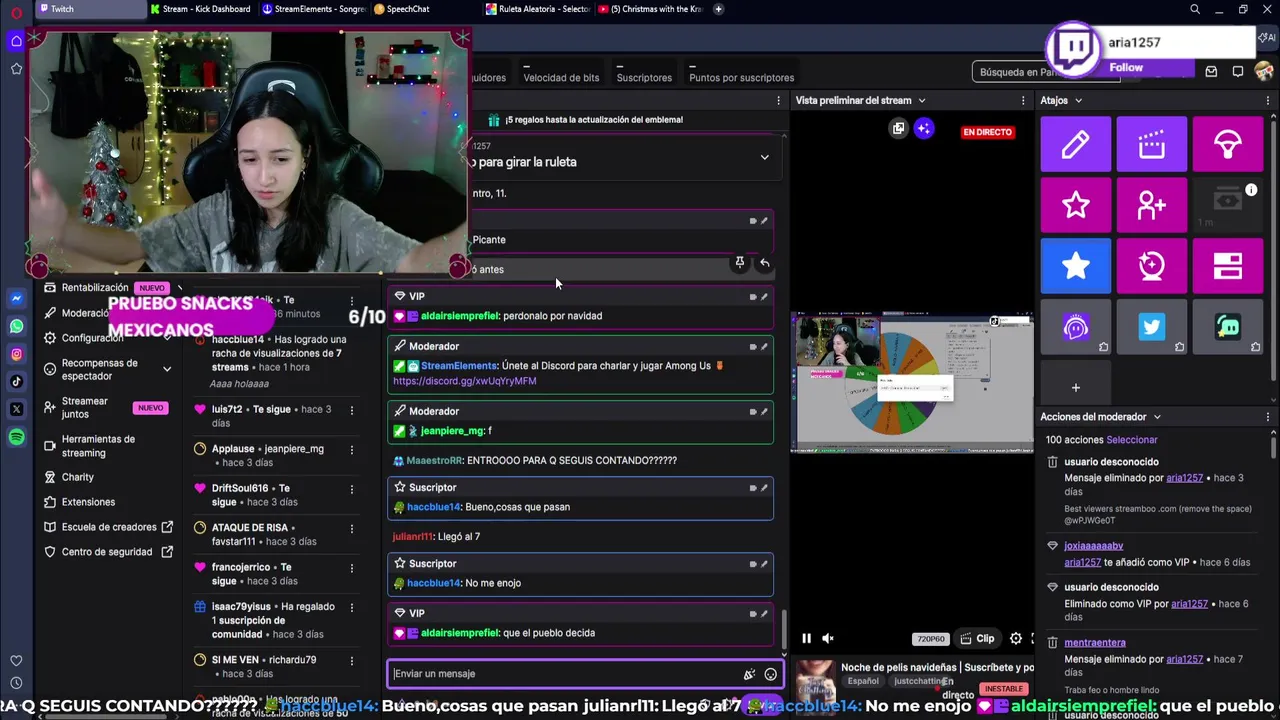Add a new shortcut with plus tile
Viewport: 1280px width, 720px height.
(1075, 387)
